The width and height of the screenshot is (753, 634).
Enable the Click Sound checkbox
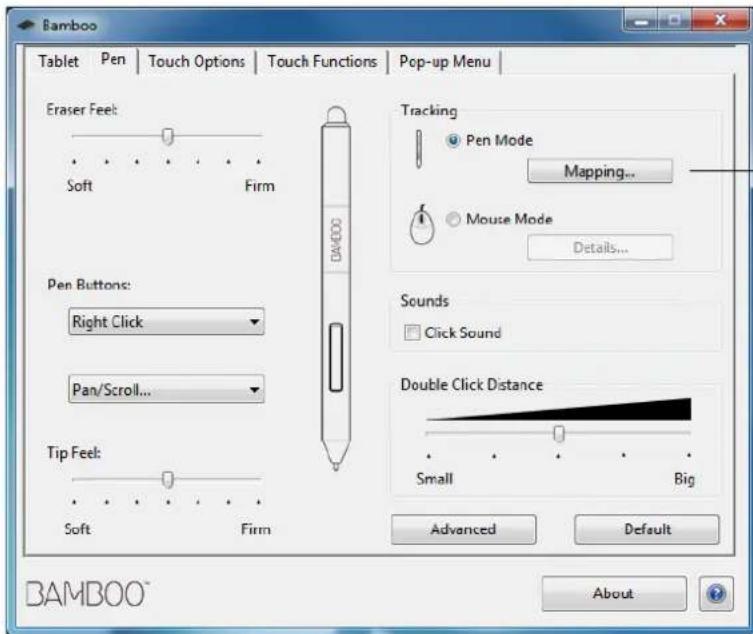point(412,332)
